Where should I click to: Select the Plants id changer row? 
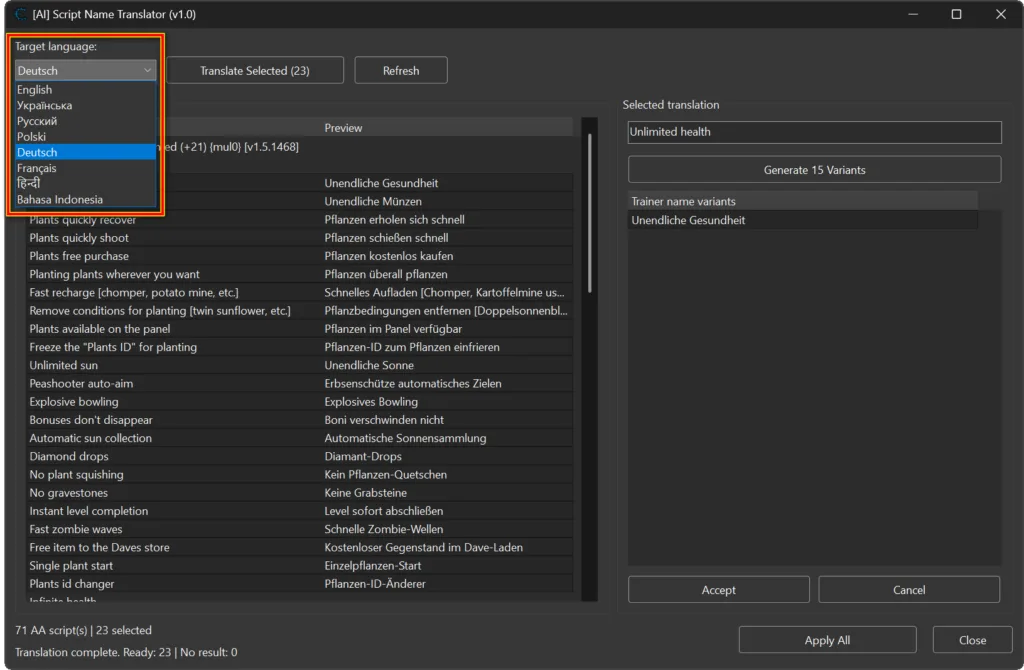point(300,584)
